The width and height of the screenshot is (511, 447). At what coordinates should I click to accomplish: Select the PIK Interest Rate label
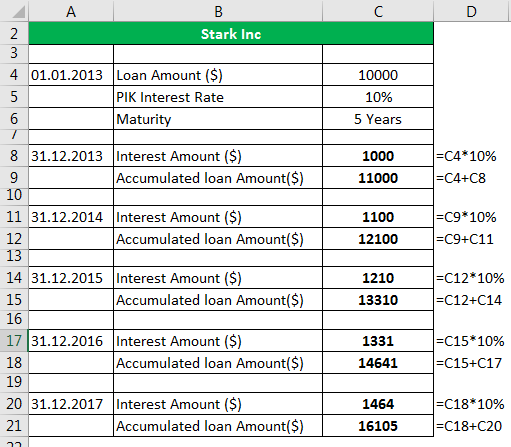point(218,97)
